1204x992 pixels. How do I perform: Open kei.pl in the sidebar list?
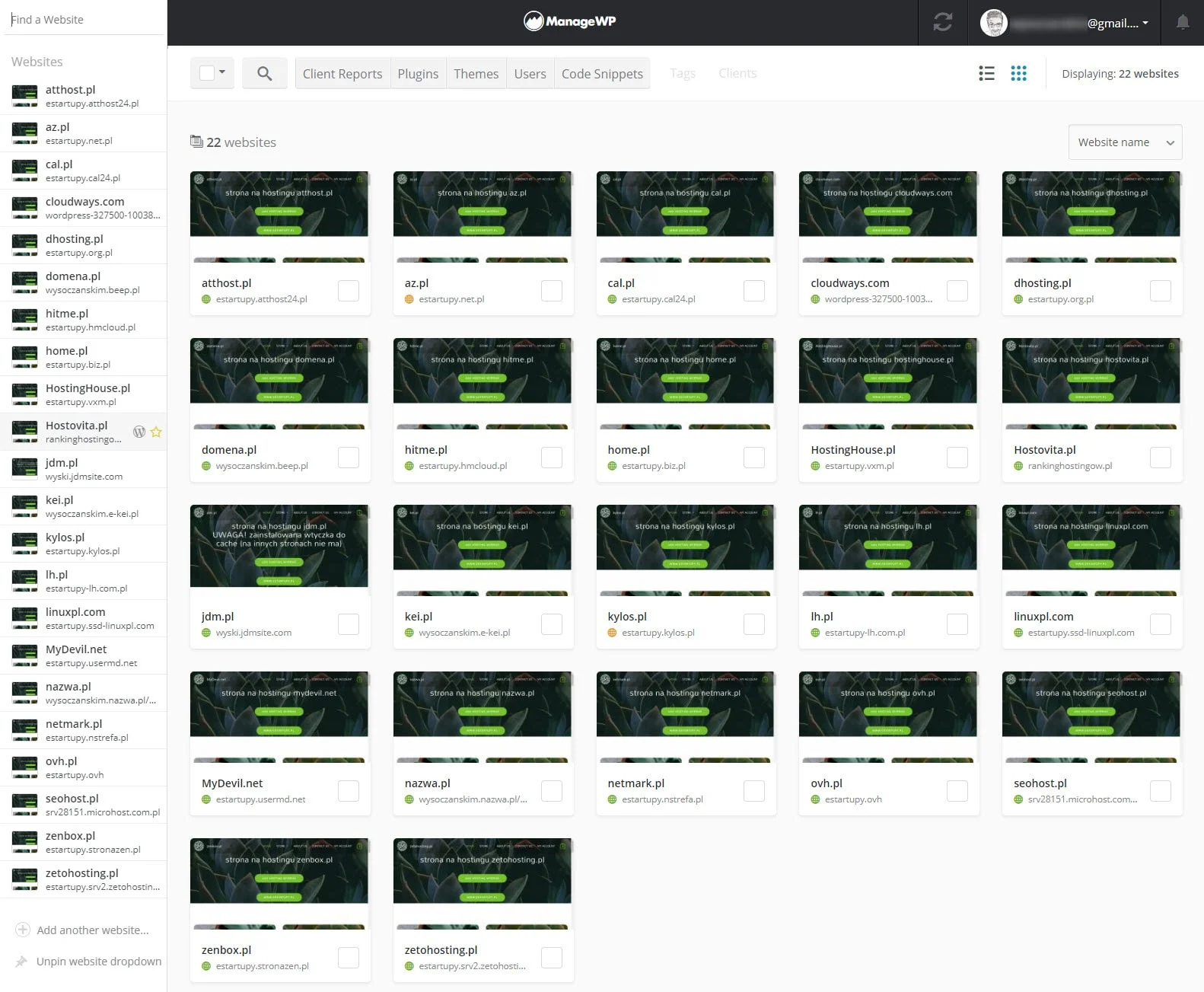tap(83, 506)
